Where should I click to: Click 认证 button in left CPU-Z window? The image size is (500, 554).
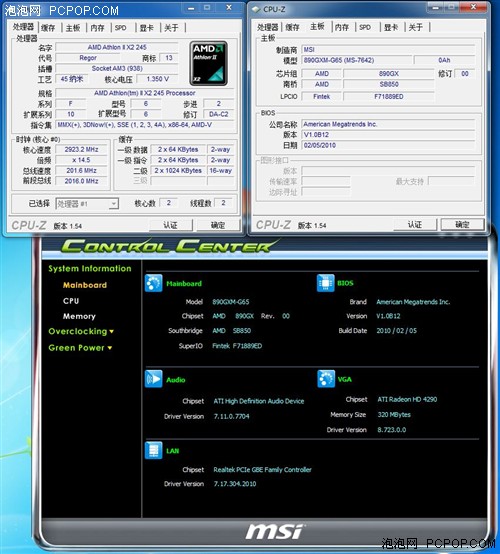point(170,225)
